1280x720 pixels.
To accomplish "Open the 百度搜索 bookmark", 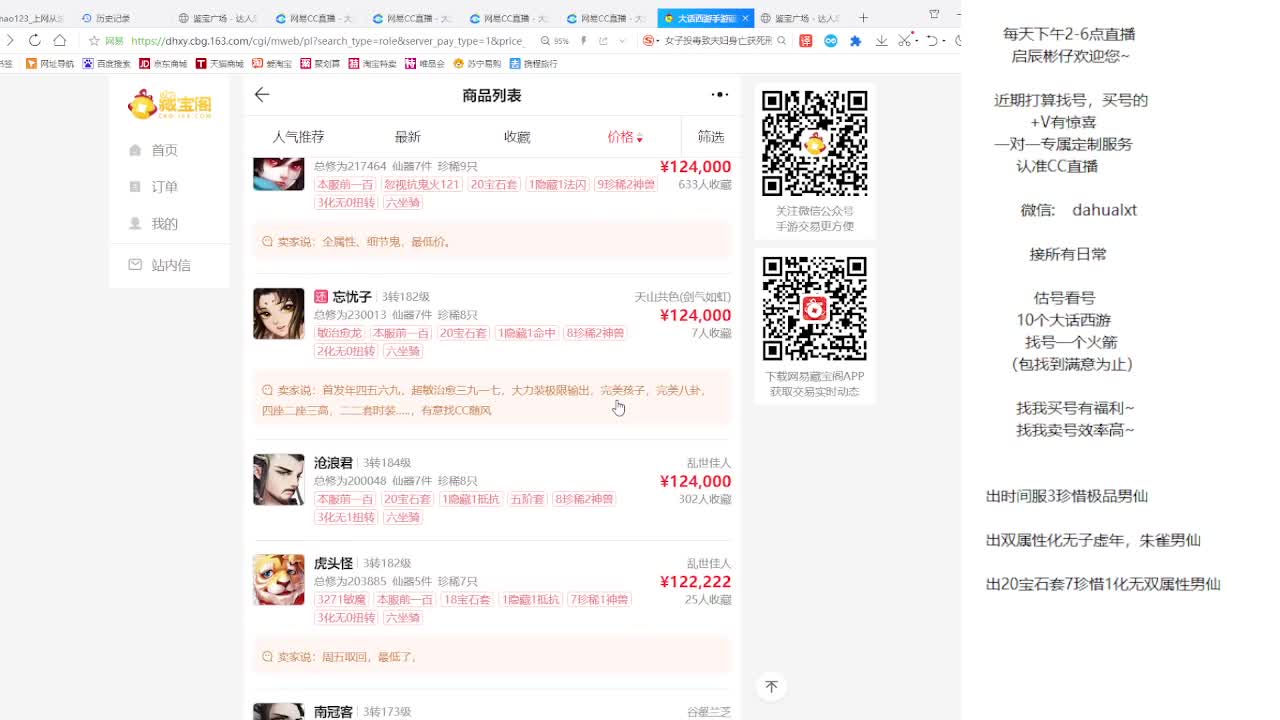I will [107, 63].
